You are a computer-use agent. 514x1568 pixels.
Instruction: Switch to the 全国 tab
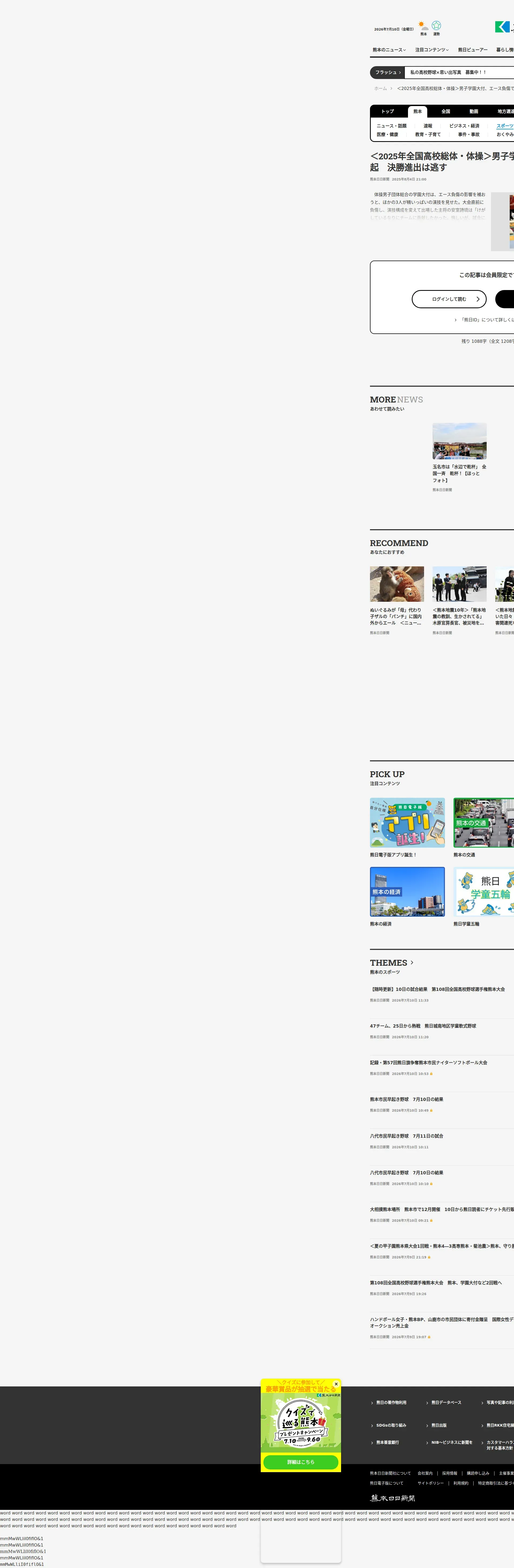coord(446,111)
